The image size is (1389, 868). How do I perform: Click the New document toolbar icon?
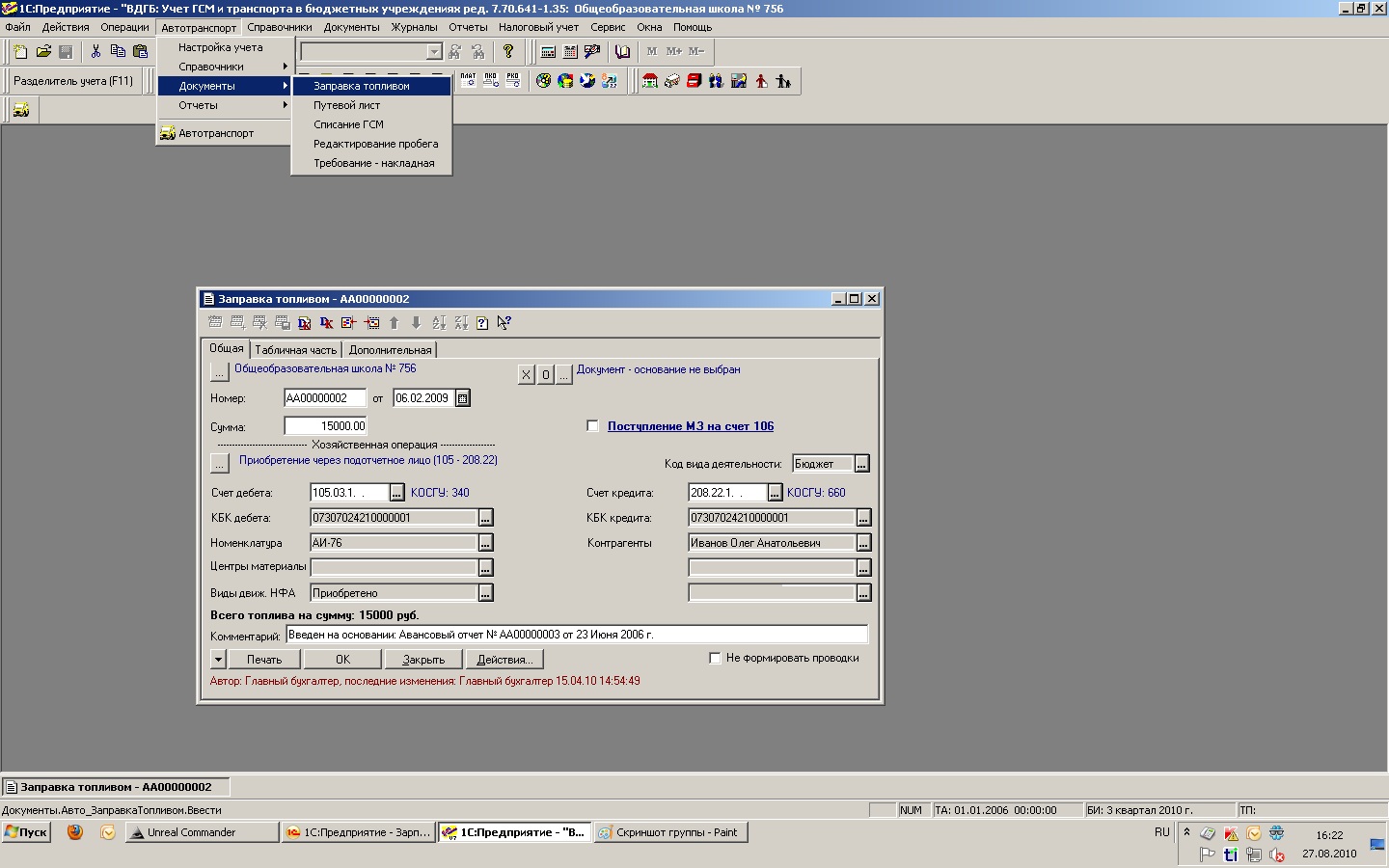click(x=20, y=51)
